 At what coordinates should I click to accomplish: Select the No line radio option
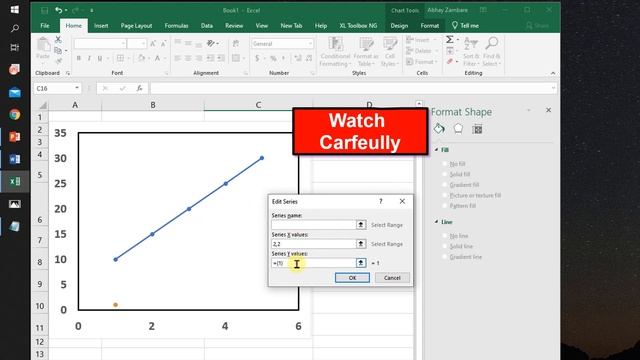pos(456,236)
